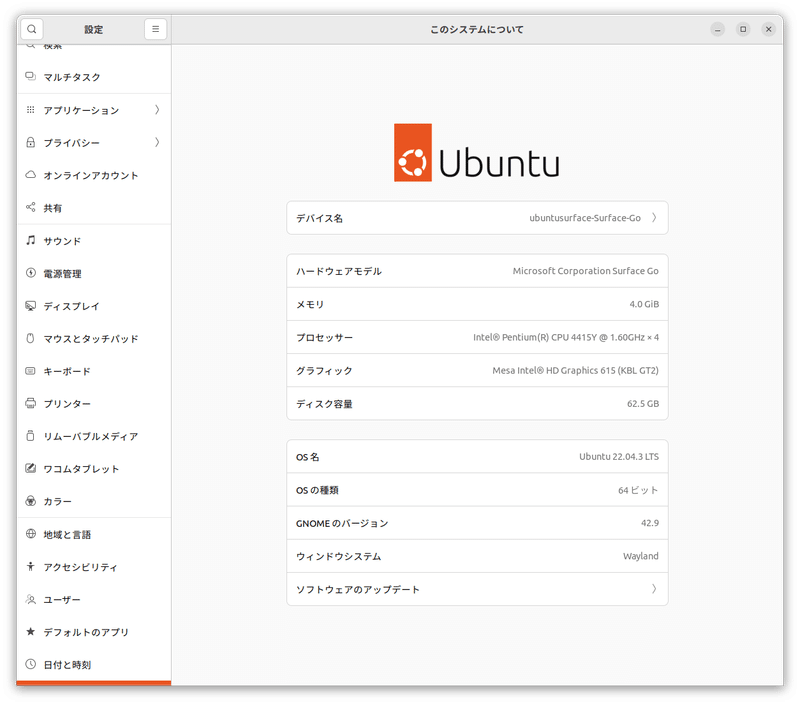Open 日付と時刻 settings

pyautogui.click(x=94, y=665)
